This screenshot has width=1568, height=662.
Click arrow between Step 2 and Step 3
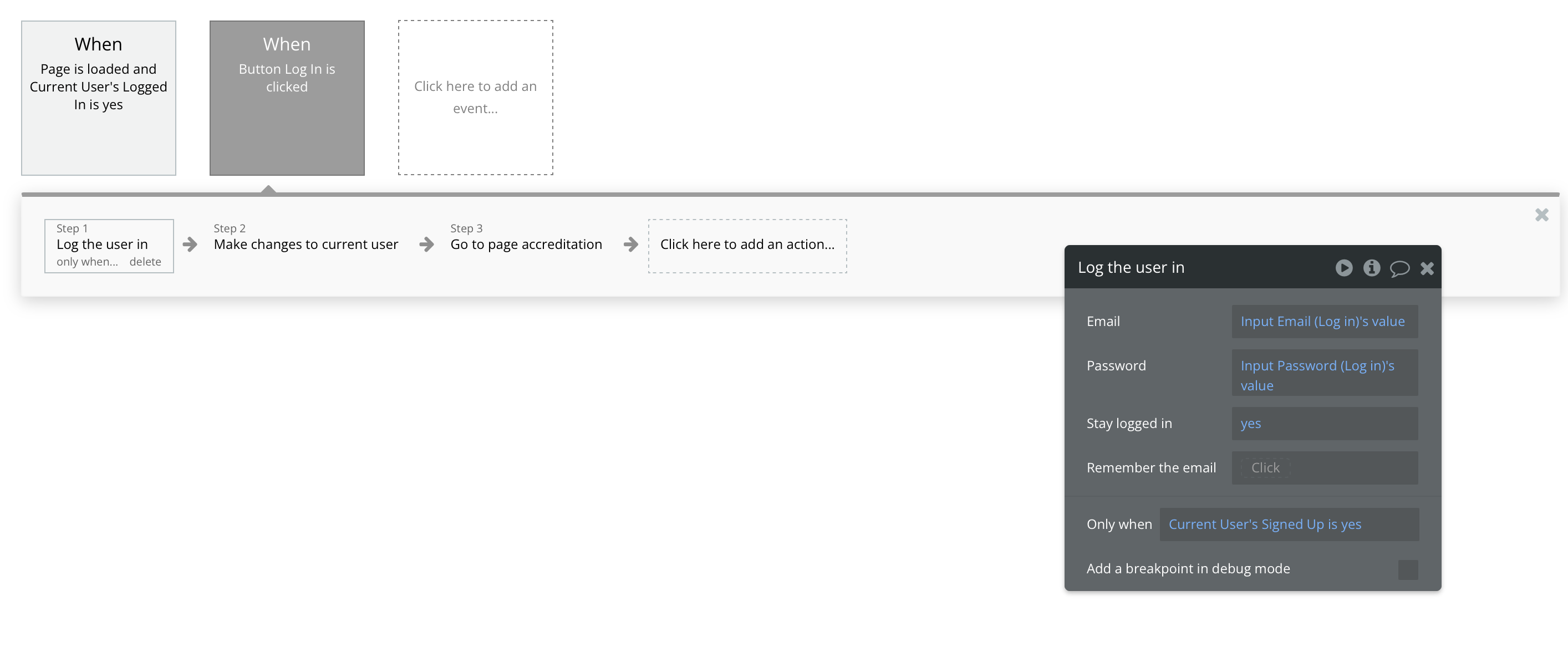(x=427, y=245)
